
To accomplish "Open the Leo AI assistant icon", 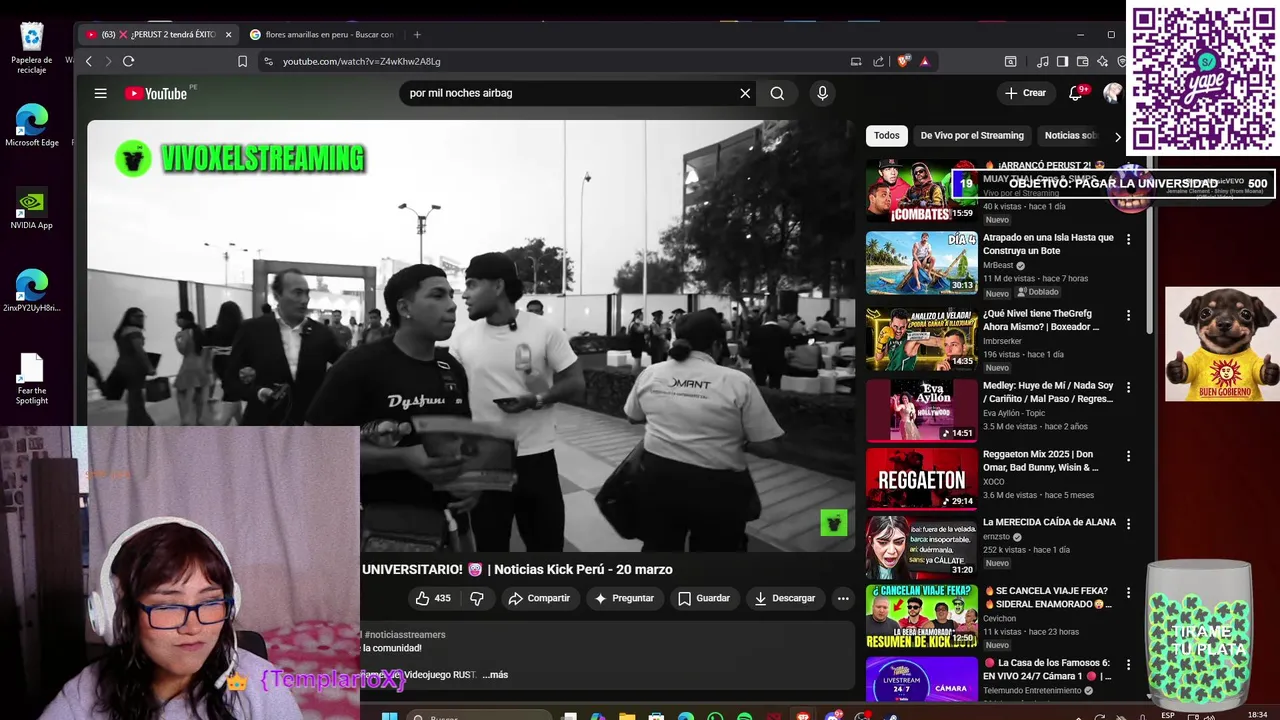I will (1102, 61).
